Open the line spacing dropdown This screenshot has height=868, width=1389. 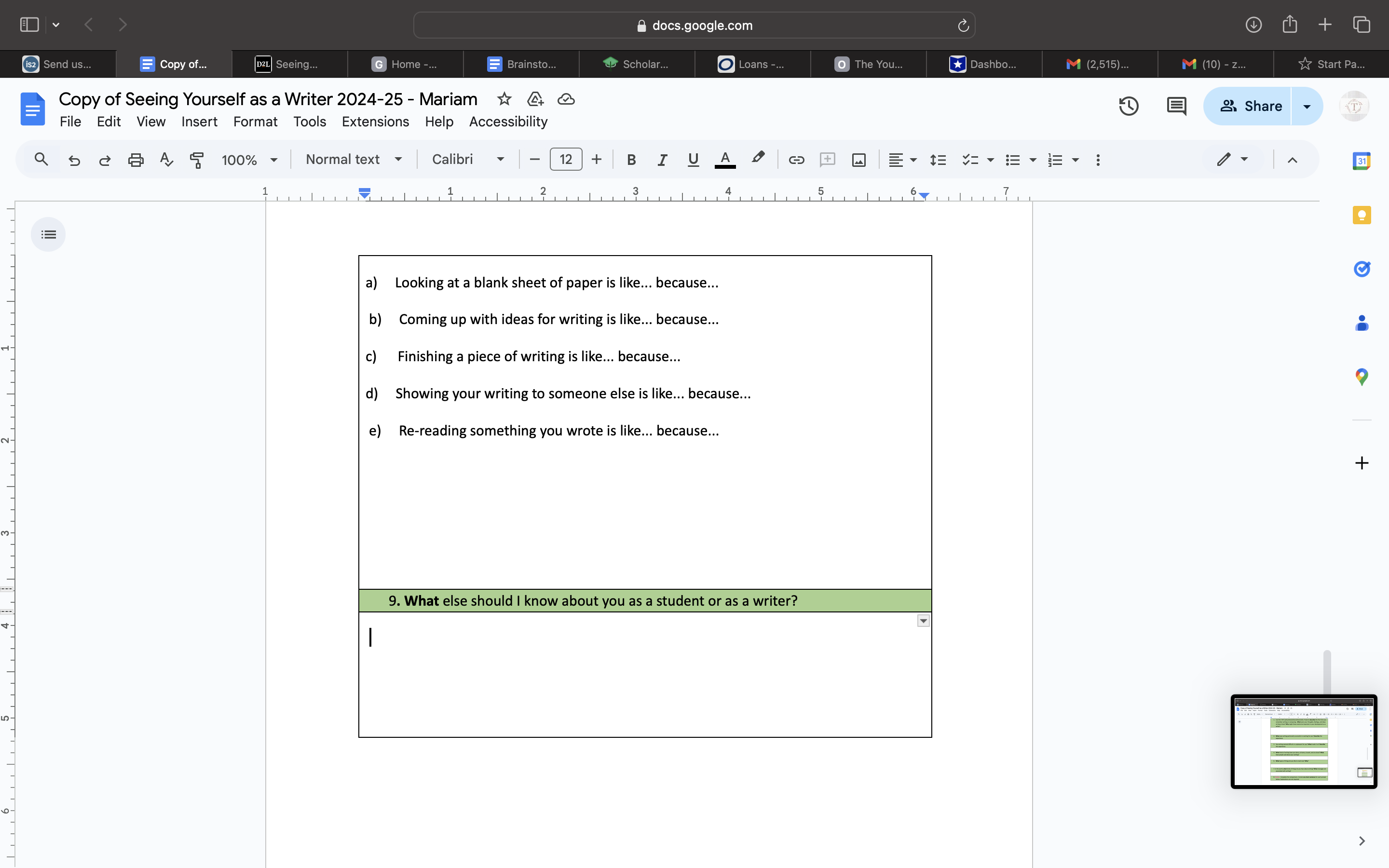point(937,160)
